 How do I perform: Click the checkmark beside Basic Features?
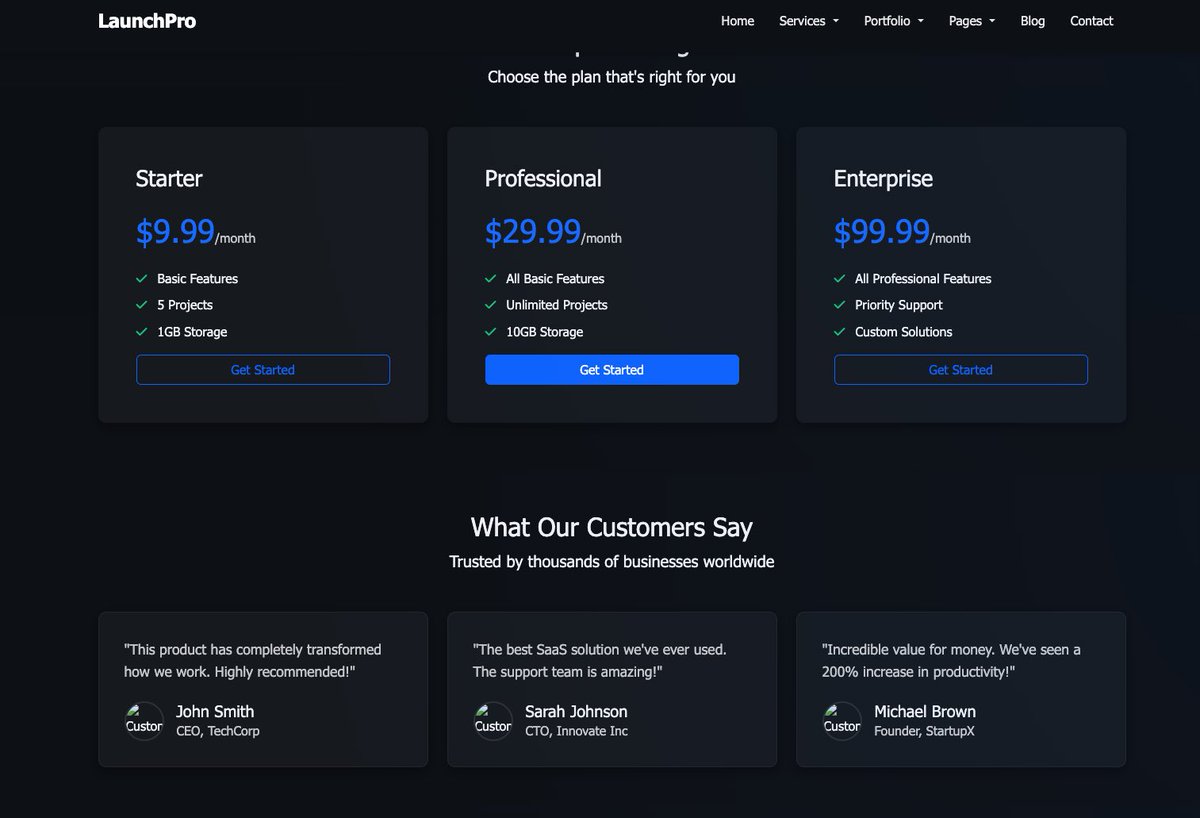141,279
